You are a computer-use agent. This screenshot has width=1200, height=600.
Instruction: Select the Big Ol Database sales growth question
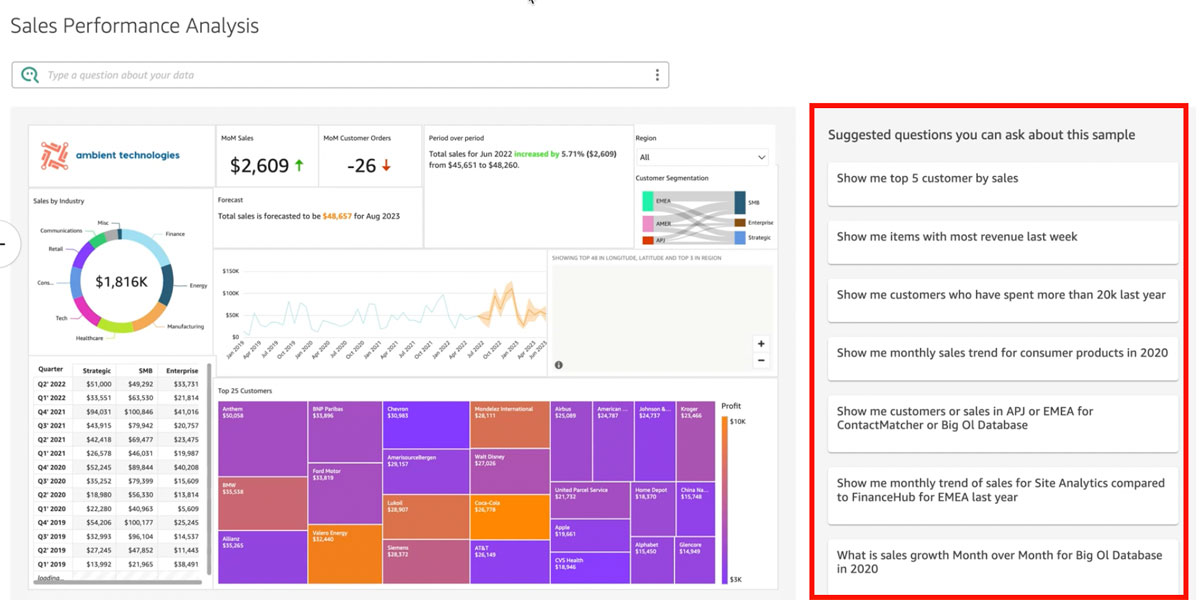(x=1003, y=567)
